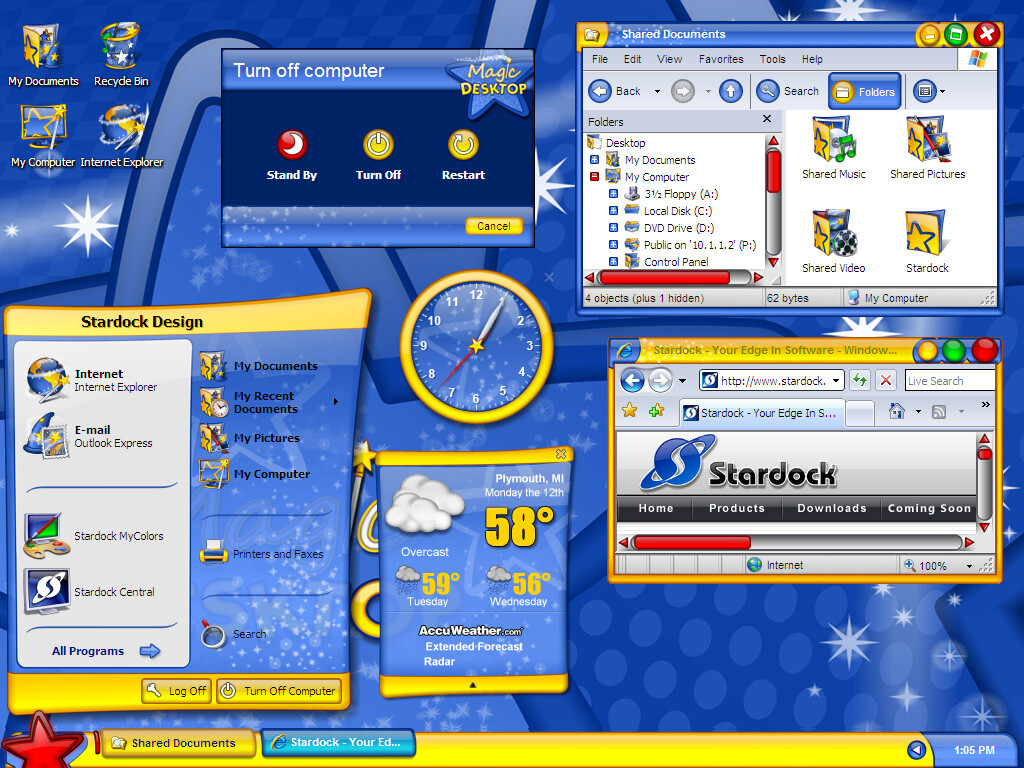
Task: Click the Turn Off power icon
Action: click(x=378, y=145)
